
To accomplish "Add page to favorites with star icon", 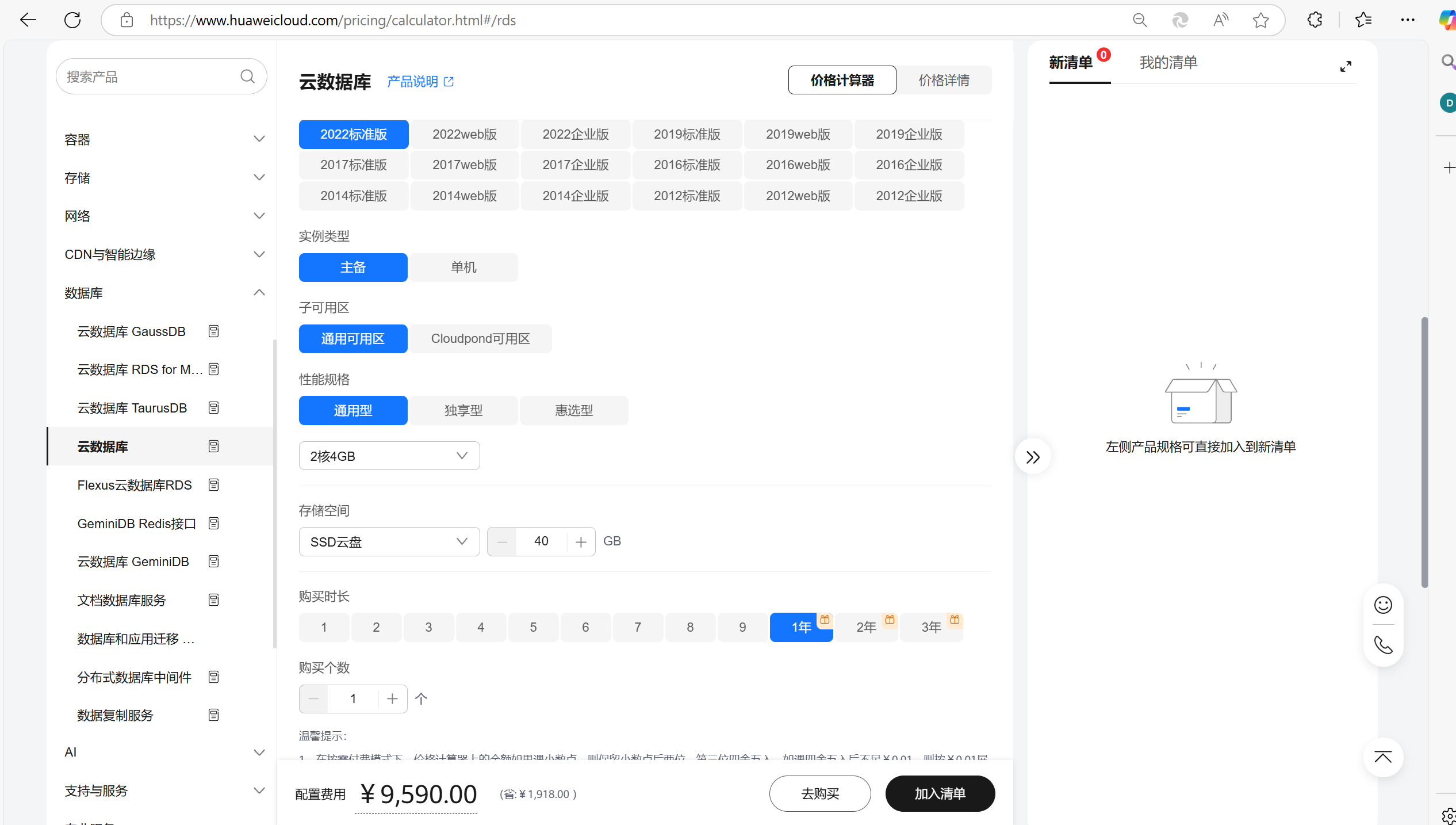I will [1260, 20].
